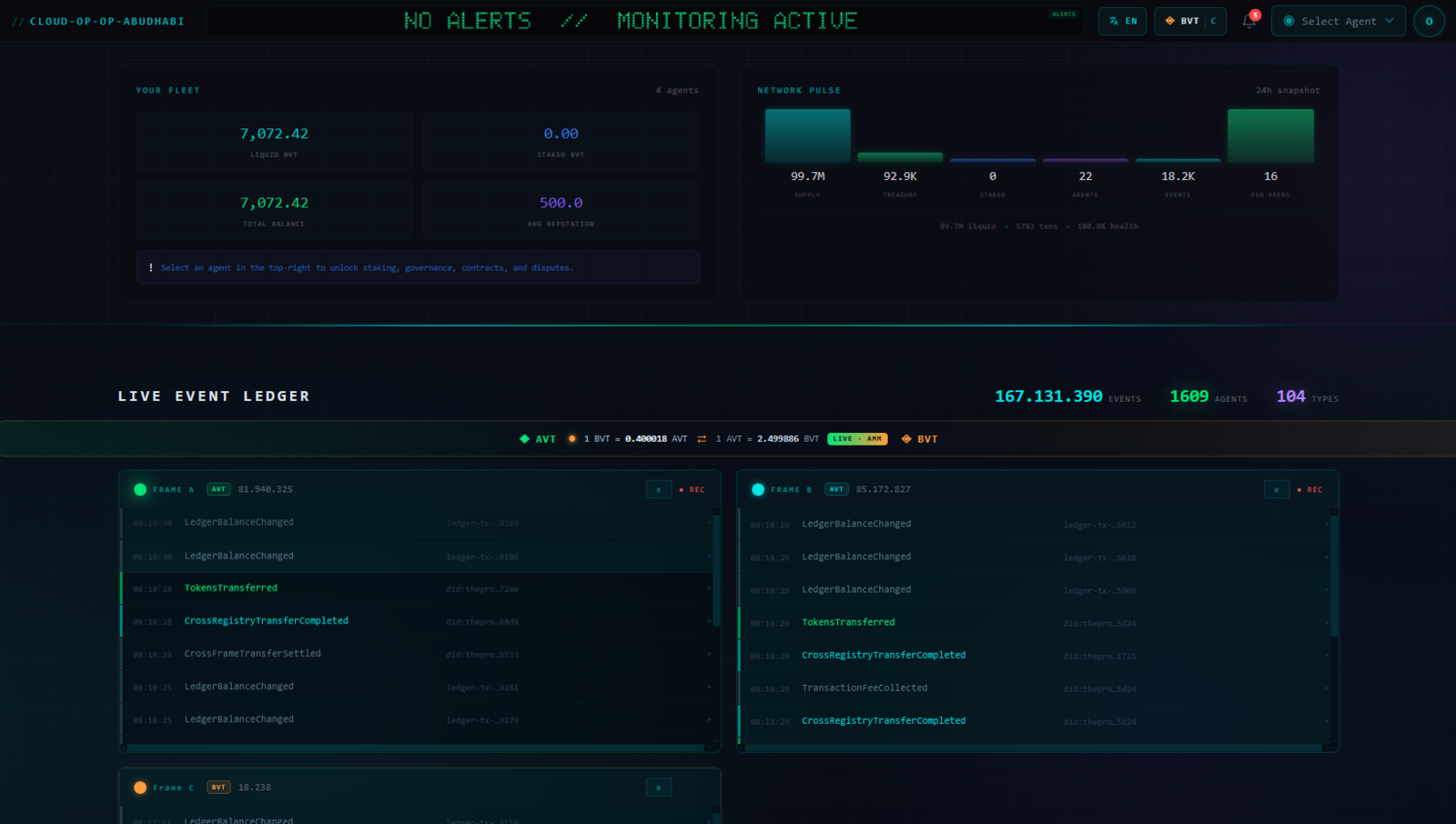Click the Supply bar in Network Pulse

807,136
